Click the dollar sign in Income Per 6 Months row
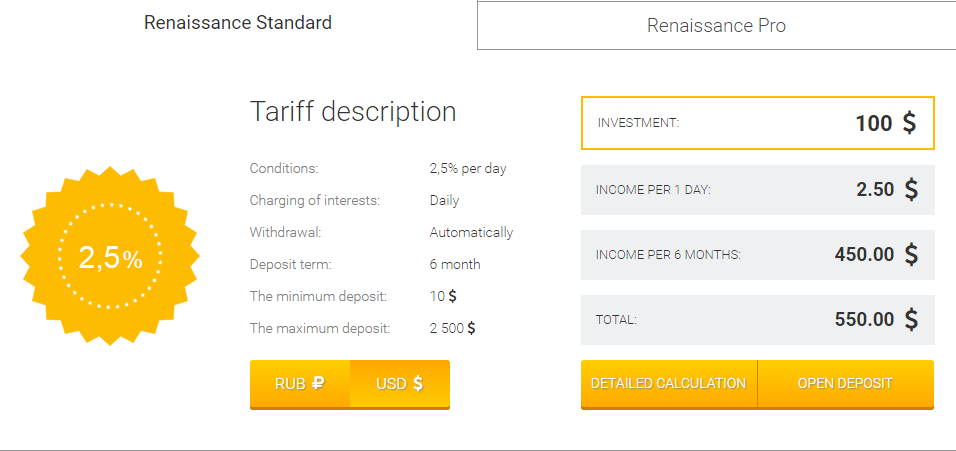The image size is (956, 451). (x=911, y=254)
